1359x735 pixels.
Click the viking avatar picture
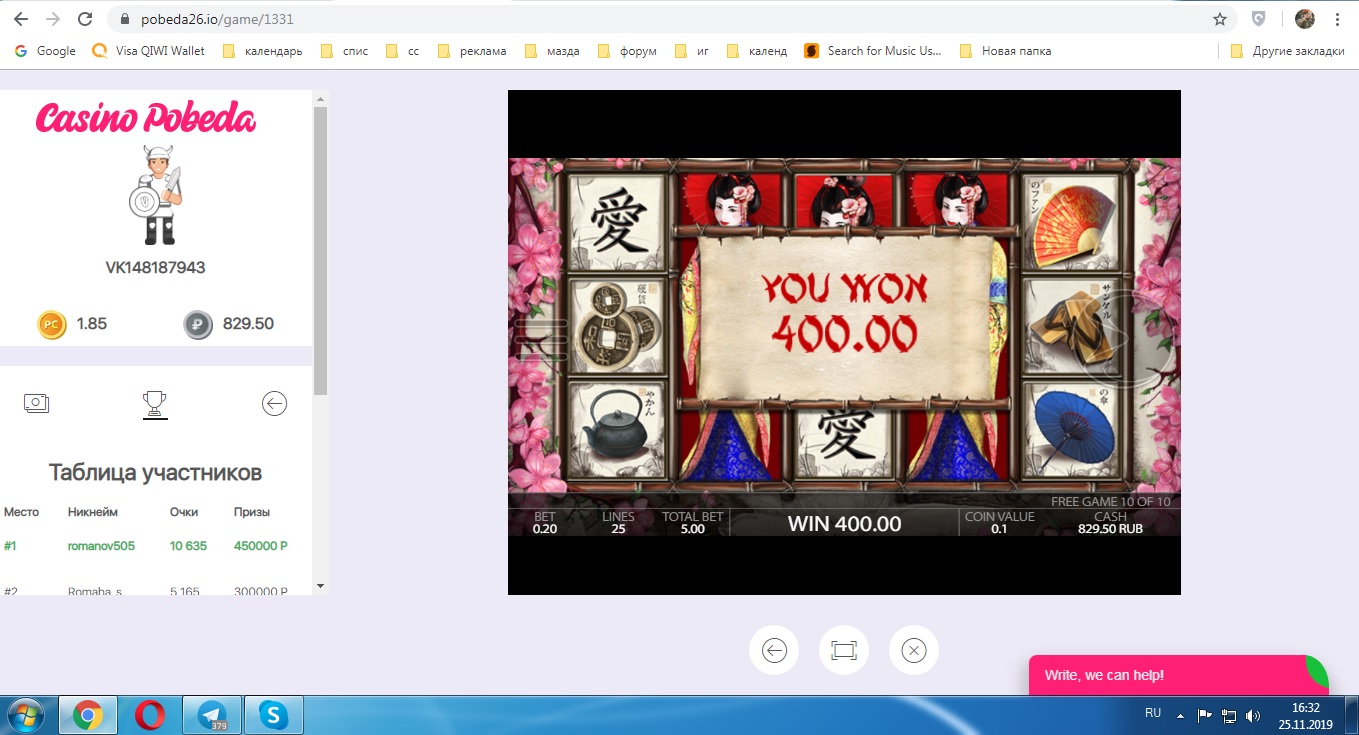pos(157,196)
